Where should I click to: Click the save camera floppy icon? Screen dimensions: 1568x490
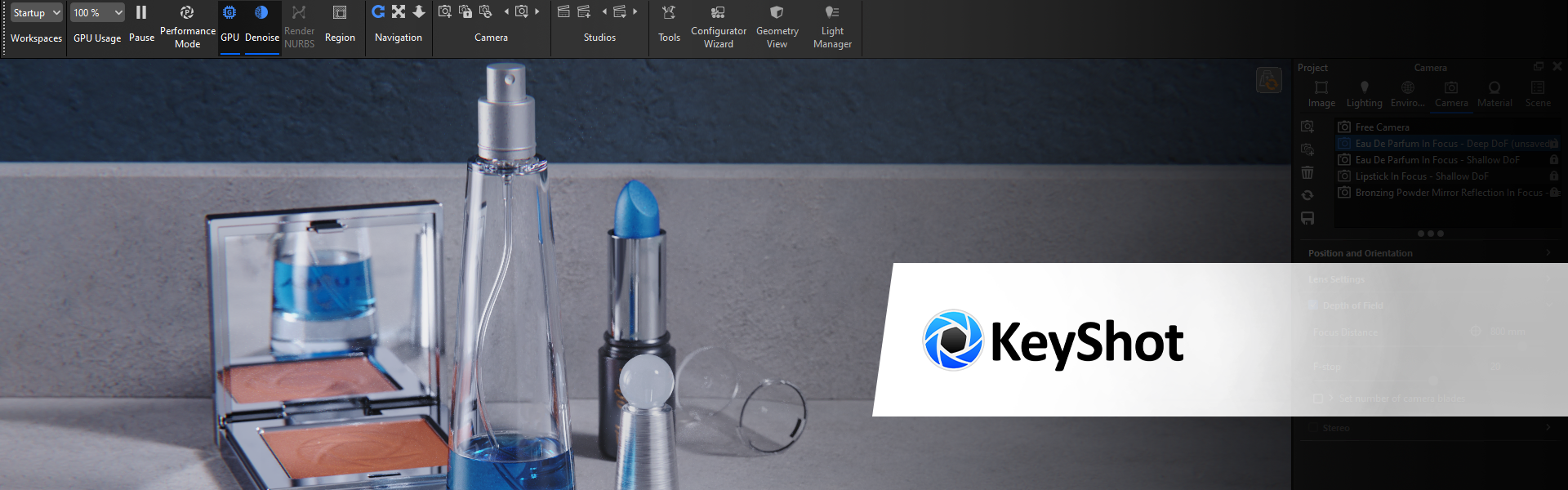pyautogui.click(x=1307, y=218)
